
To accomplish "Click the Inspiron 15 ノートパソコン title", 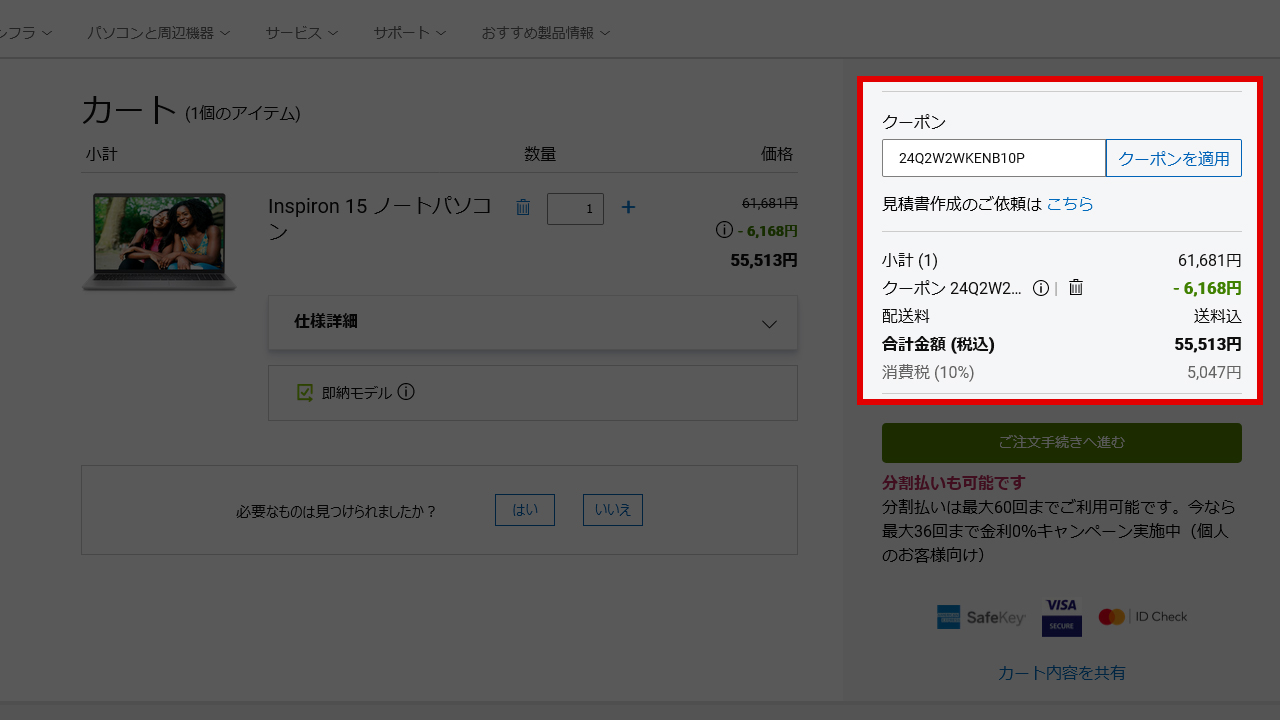I will point(380,219).
